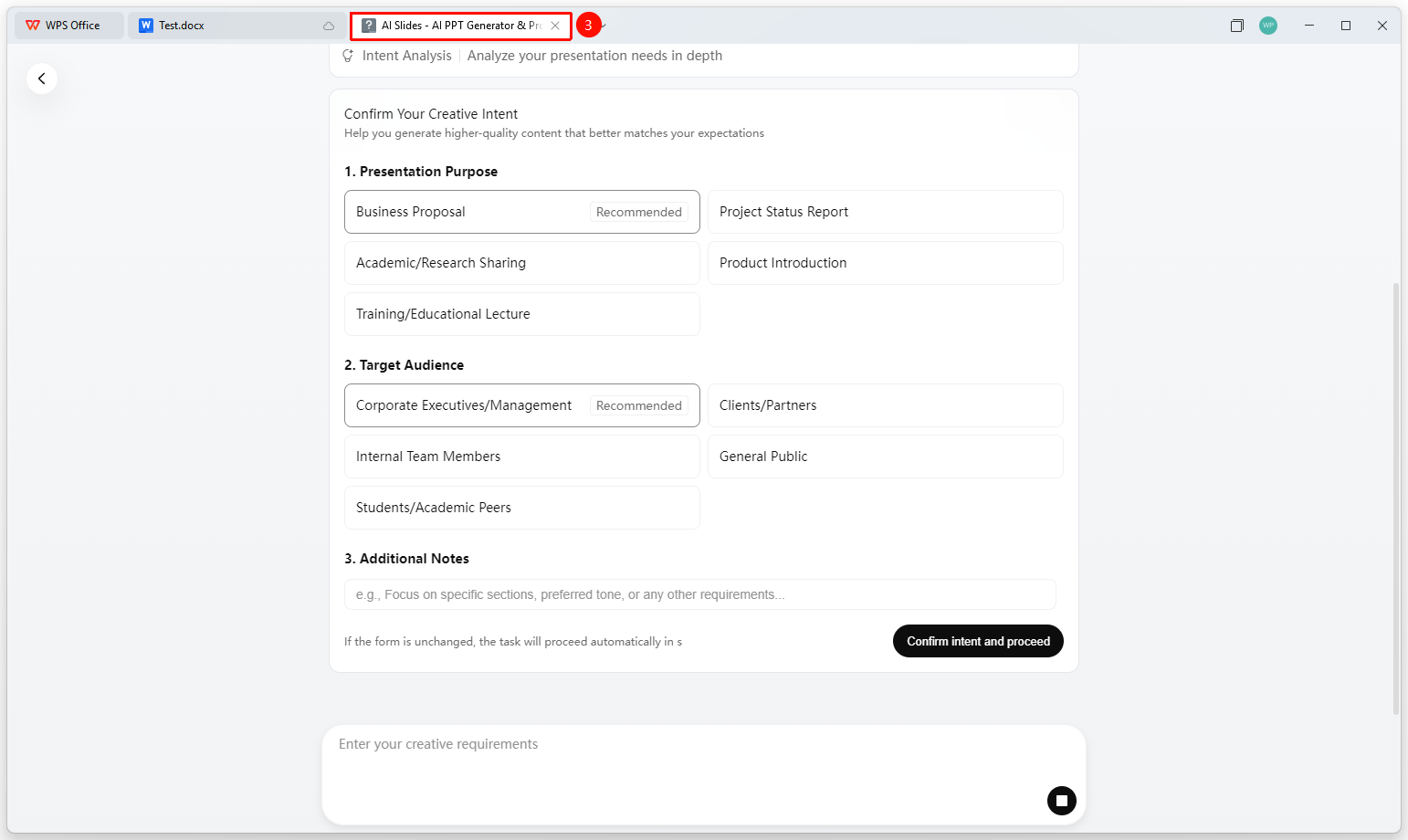Select Internal Team Members audience
Image resolution: width=1408 pixels, height=840 pixels.
tap(522, 457)
